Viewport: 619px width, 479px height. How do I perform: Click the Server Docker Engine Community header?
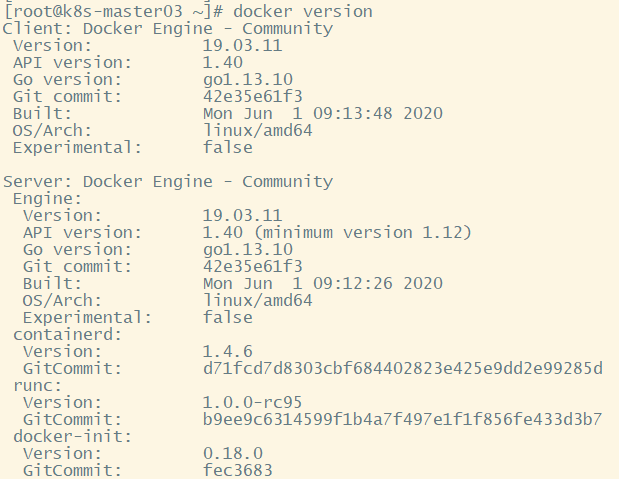168,182
